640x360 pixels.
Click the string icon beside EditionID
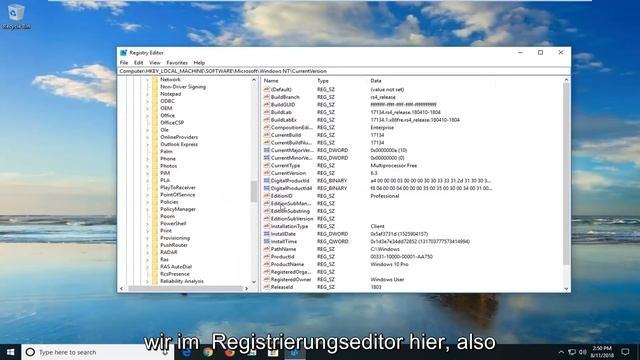(267, 196)
